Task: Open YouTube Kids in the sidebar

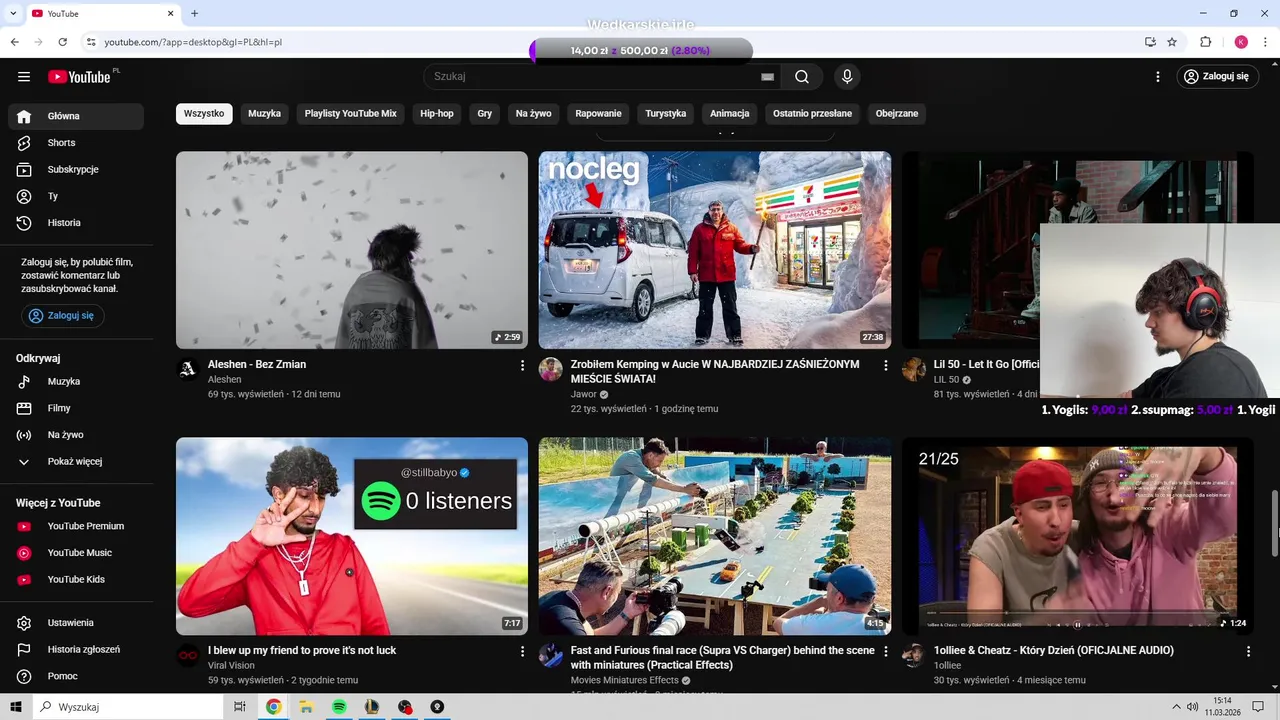Action: point(76,580)
